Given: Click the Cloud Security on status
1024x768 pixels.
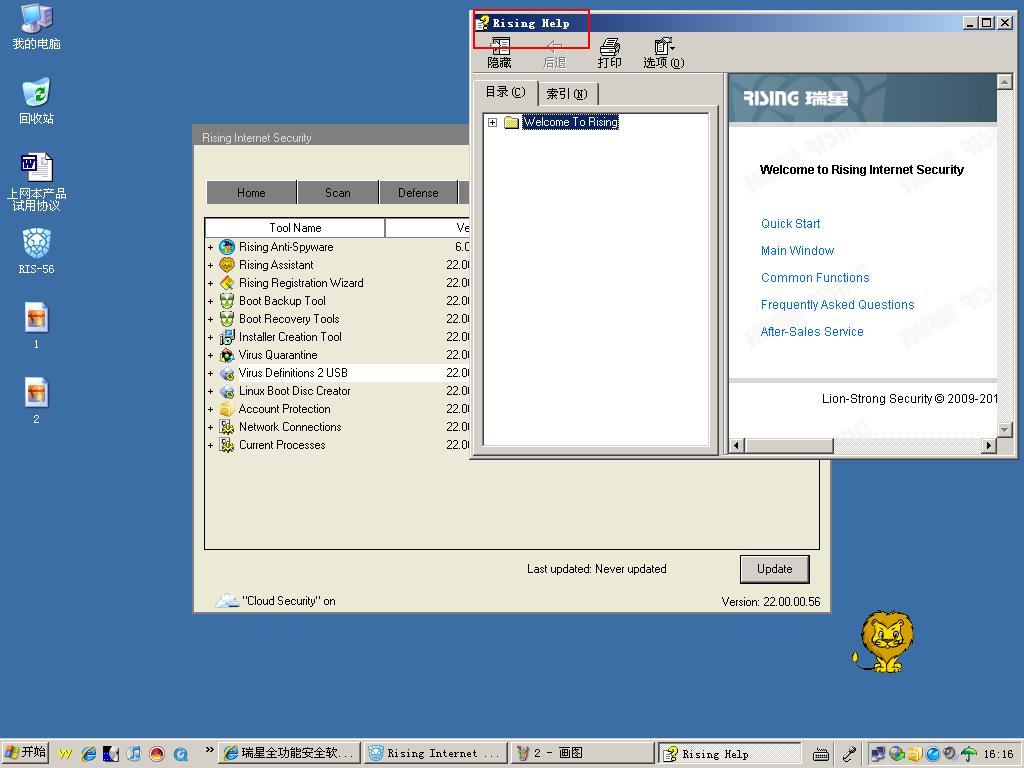Looking at the screenshot, I should [x=276, y=600].
